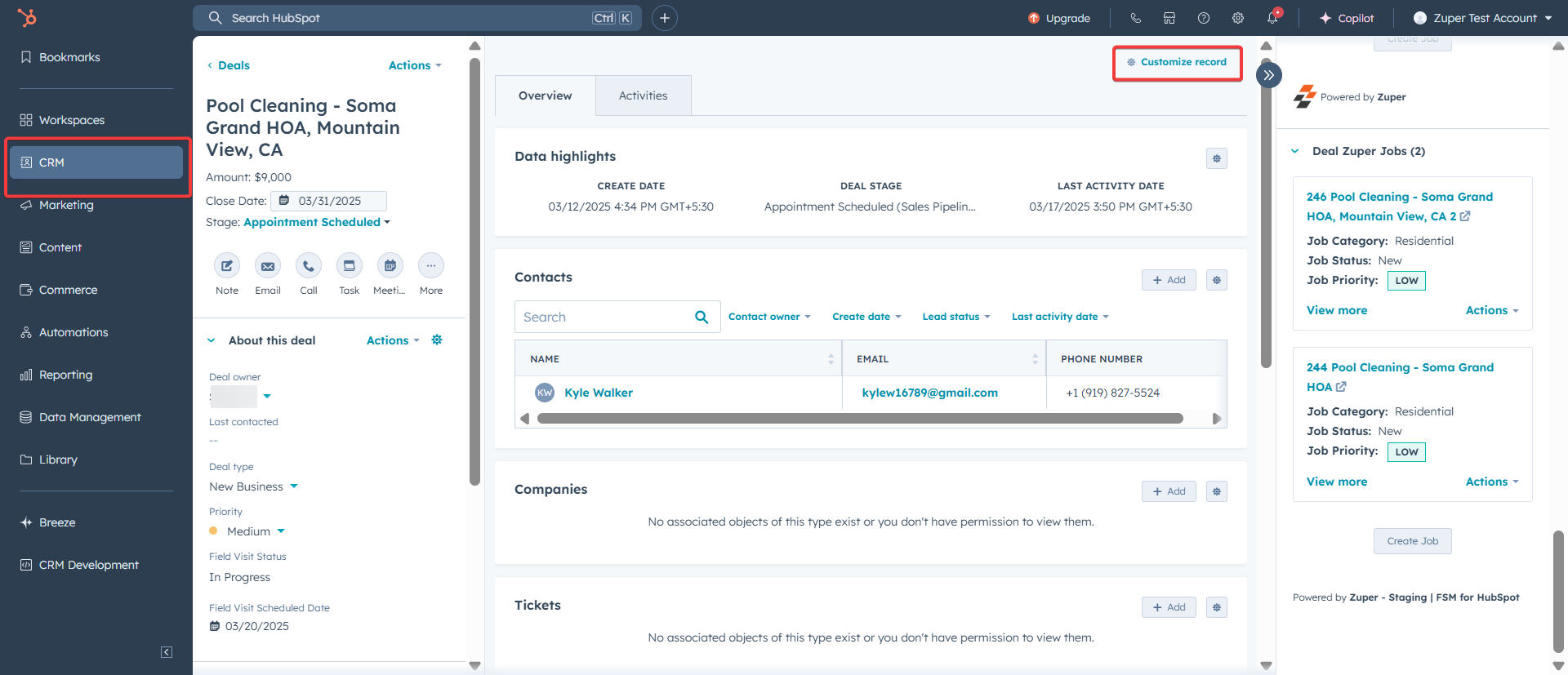
Task: Open the Last activity date filter dropdown
Action: pyautogui.click(x=1060, y=317)
